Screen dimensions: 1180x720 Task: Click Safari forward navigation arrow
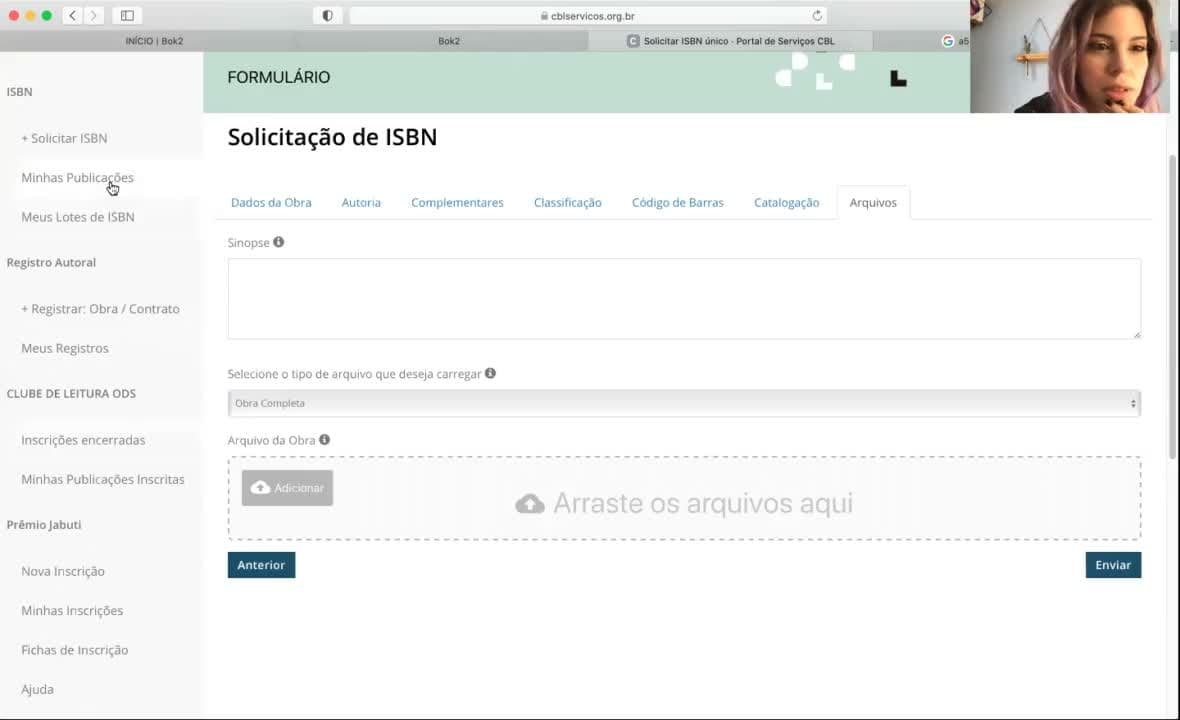tap(93, 15)
